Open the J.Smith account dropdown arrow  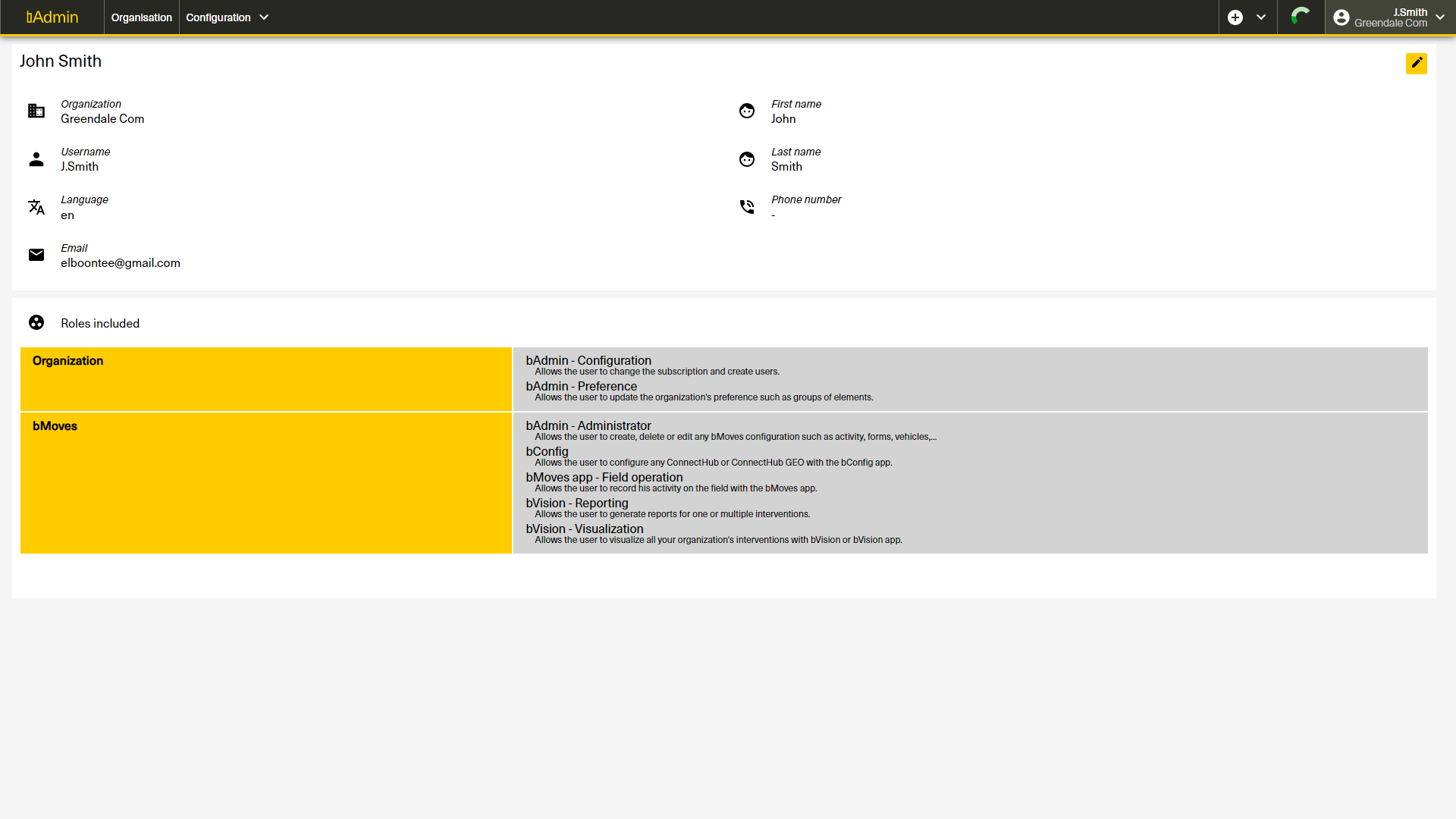coord(1440,17)
